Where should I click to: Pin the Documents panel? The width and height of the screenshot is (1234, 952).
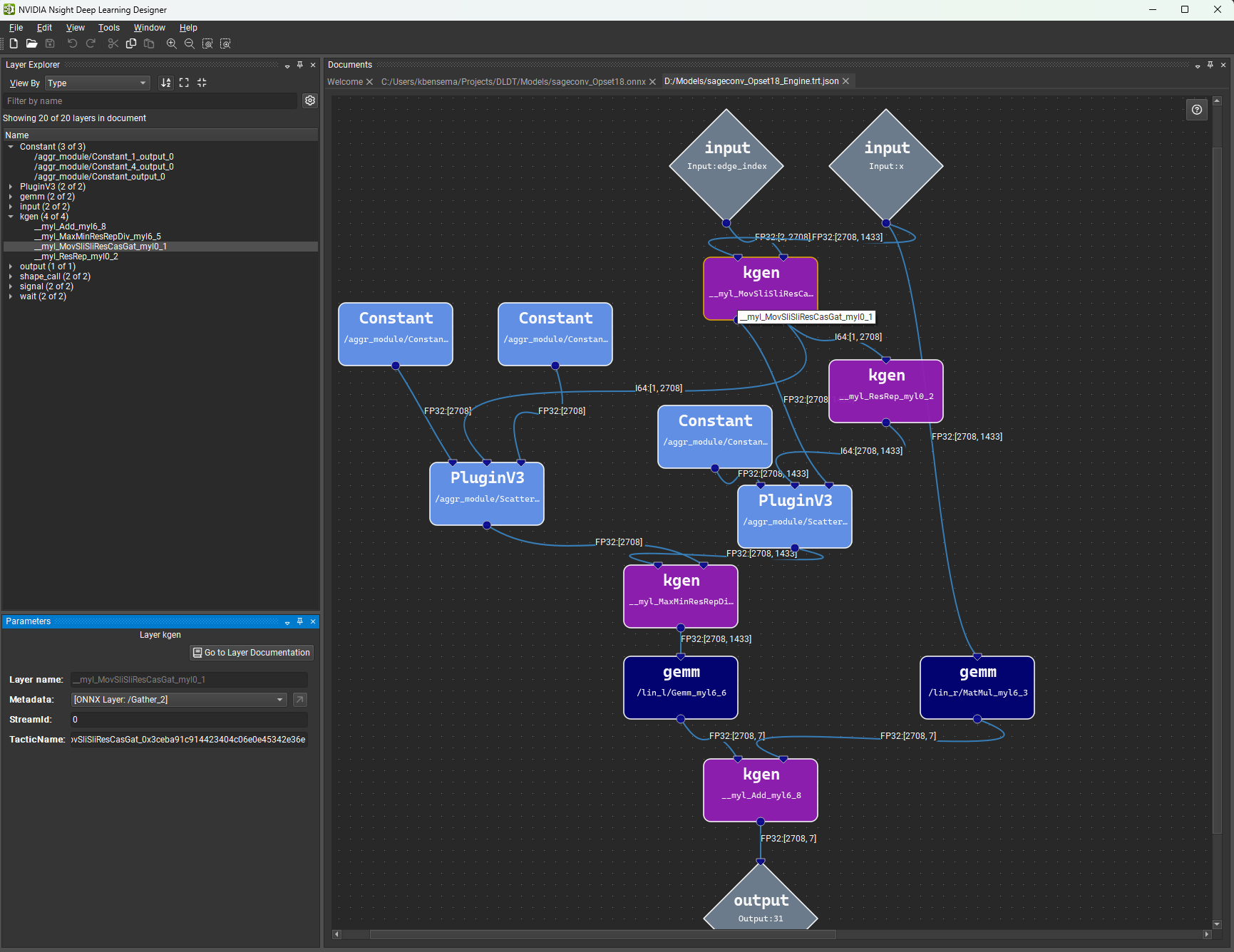[x=1210, y=65]
